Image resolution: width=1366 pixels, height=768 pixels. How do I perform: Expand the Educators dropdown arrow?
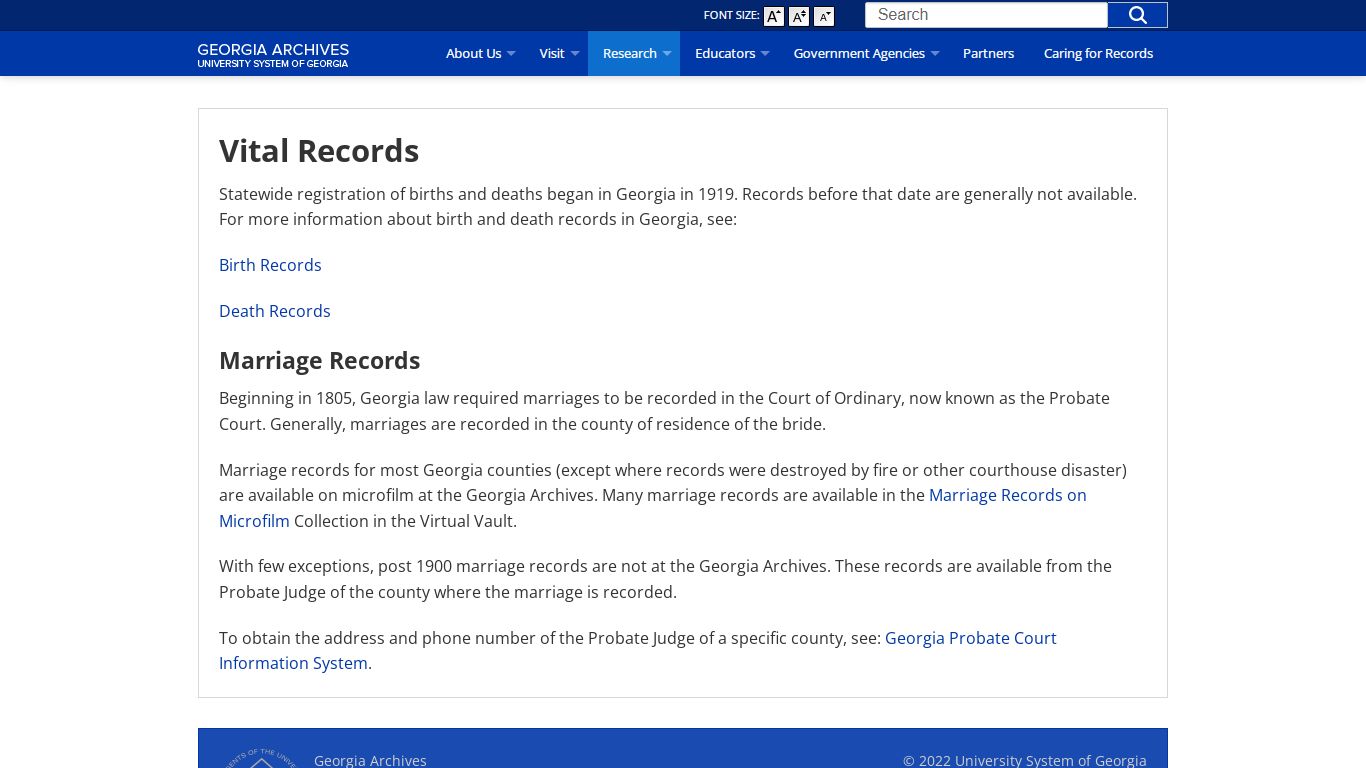765,54
